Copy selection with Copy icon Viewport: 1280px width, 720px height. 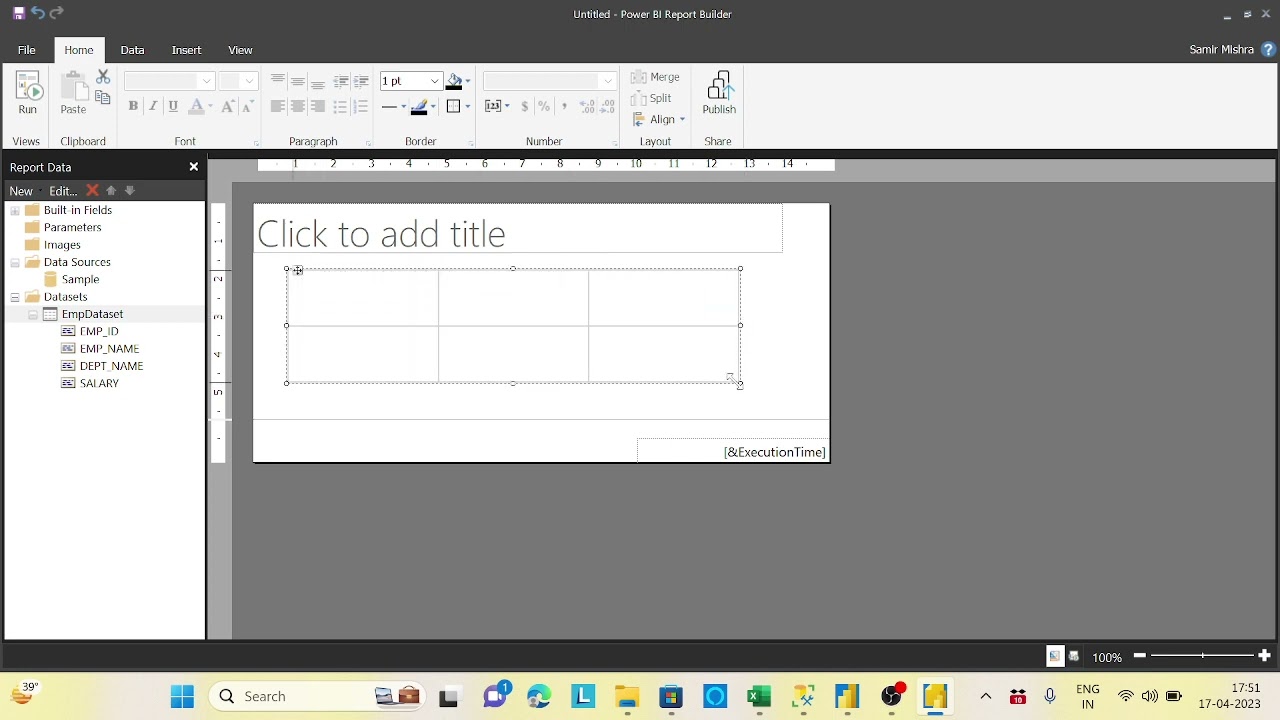tap(103, 97)
